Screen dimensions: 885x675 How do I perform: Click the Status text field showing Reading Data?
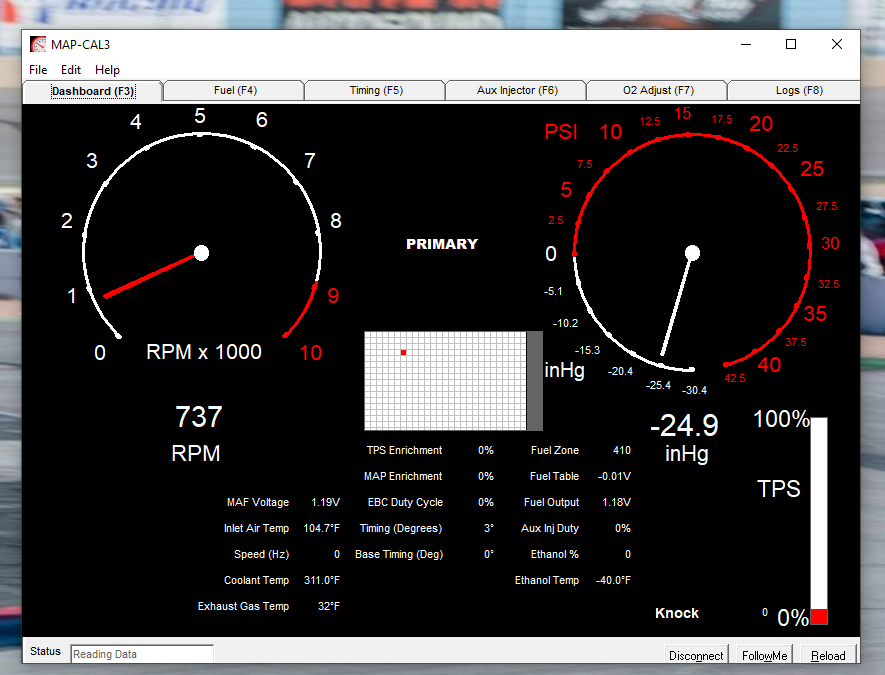coord(142,654)
